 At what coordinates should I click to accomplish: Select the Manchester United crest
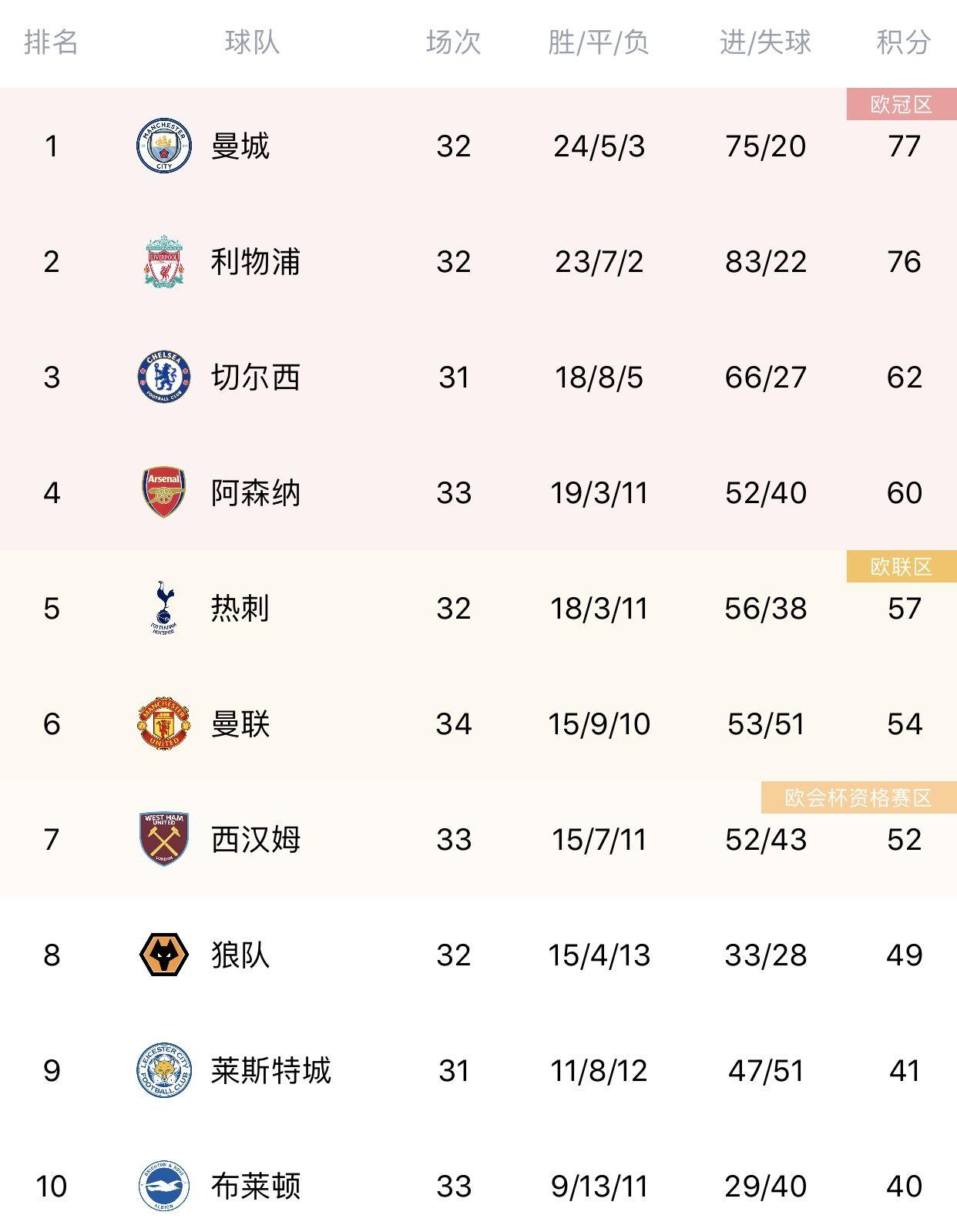tap(163, 723)
